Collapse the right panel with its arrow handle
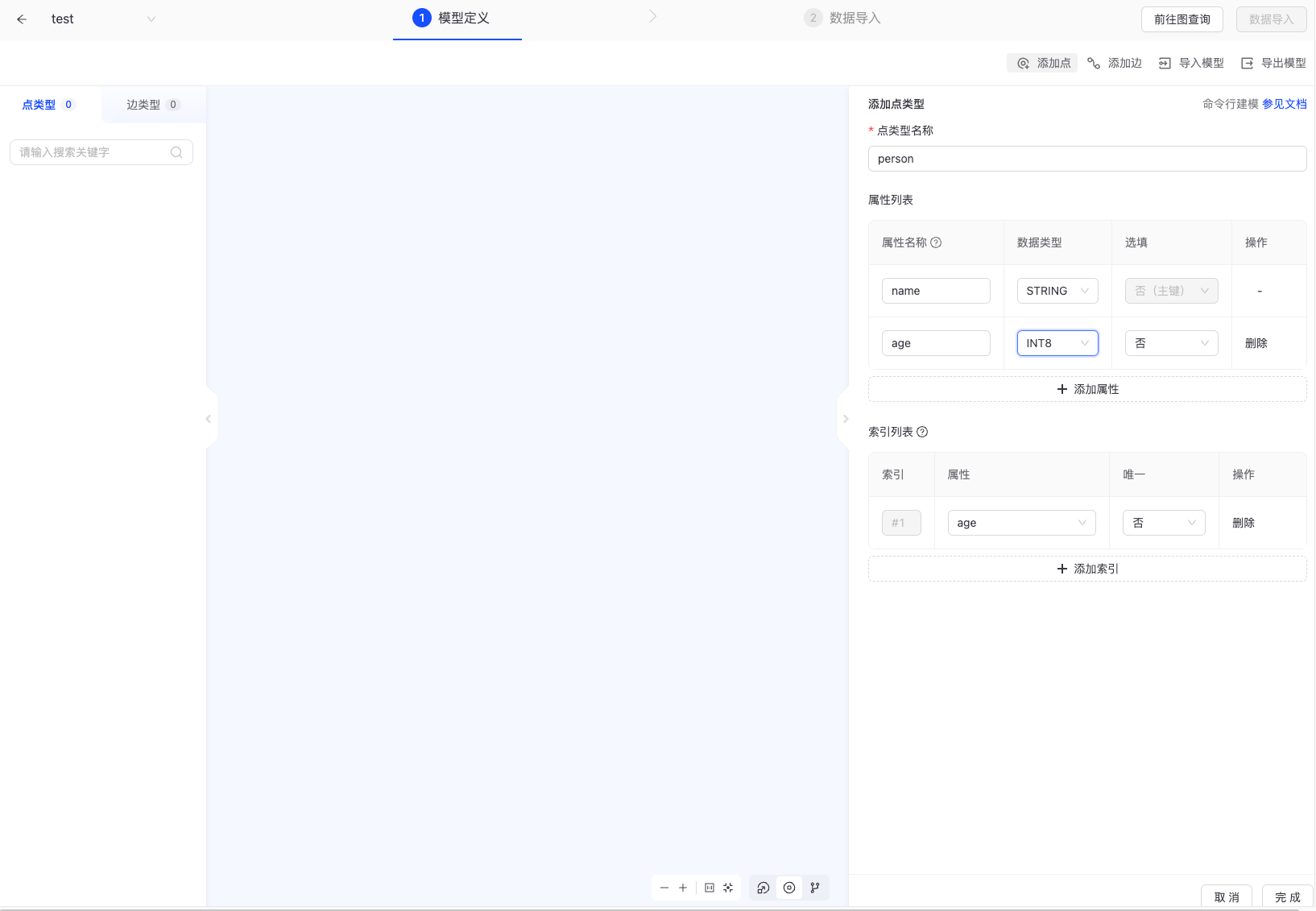Image resolution: width=1316 pixels, height=911 pixels. point(845,419)
